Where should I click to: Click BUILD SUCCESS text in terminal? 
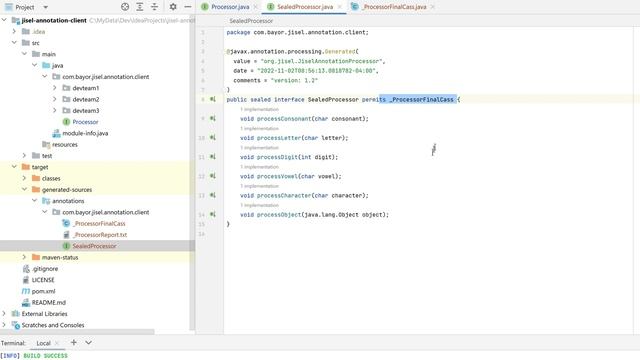point(45,356)
